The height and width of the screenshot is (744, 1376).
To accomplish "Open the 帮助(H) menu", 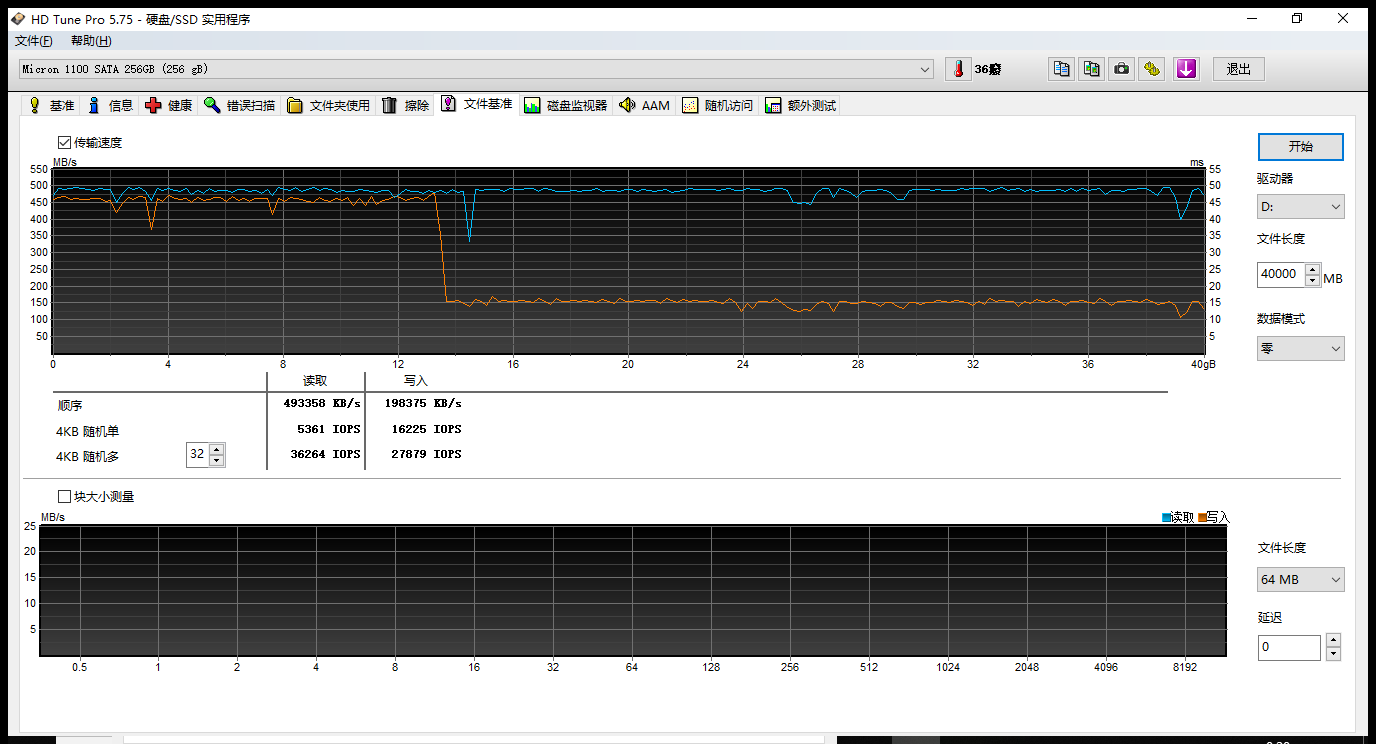I will 91,41.
